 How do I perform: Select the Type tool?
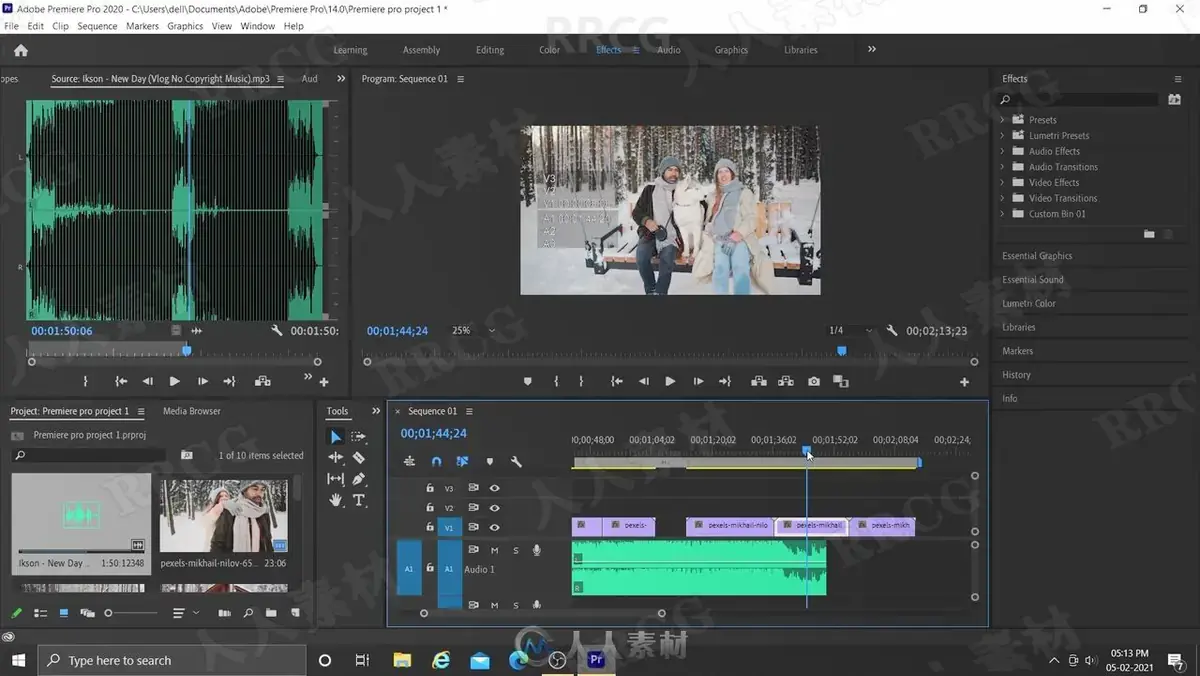click(359, 500)
